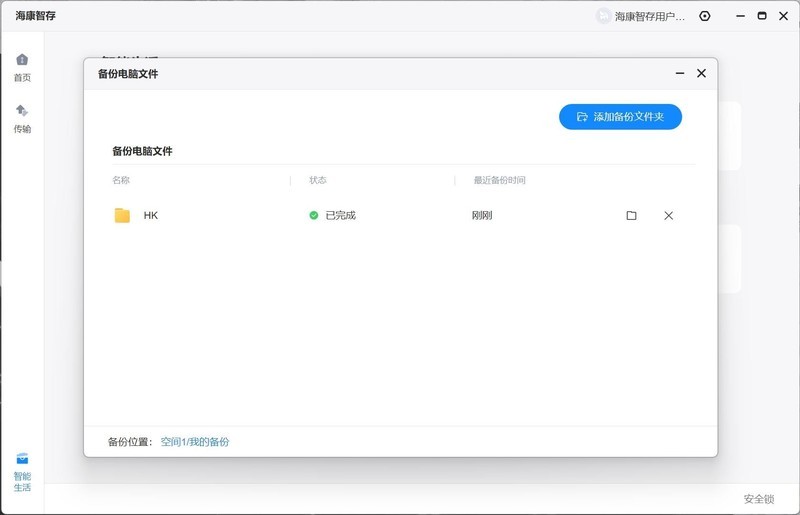Remove the HK backup task
This screenshot has height=515, width=800.
pyautogui.click(x=668, y=215)
